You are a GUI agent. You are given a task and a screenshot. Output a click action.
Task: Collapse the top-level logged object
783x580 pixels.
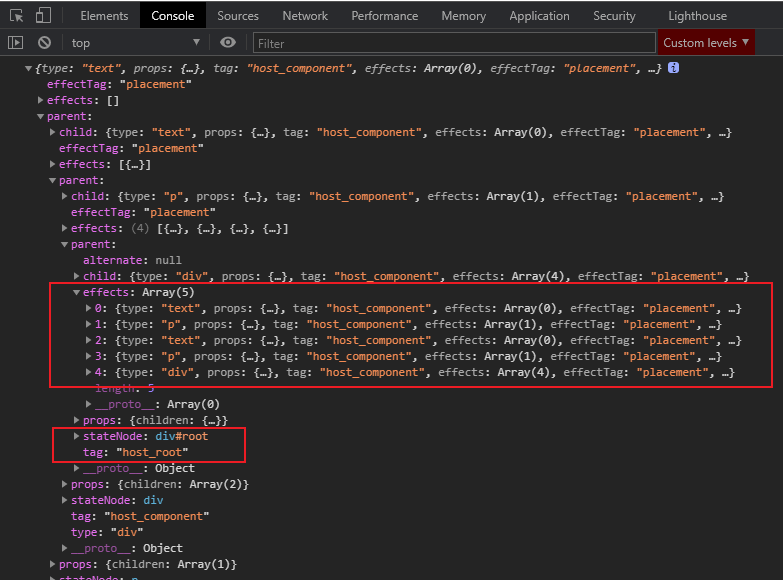tap(28, 68)
